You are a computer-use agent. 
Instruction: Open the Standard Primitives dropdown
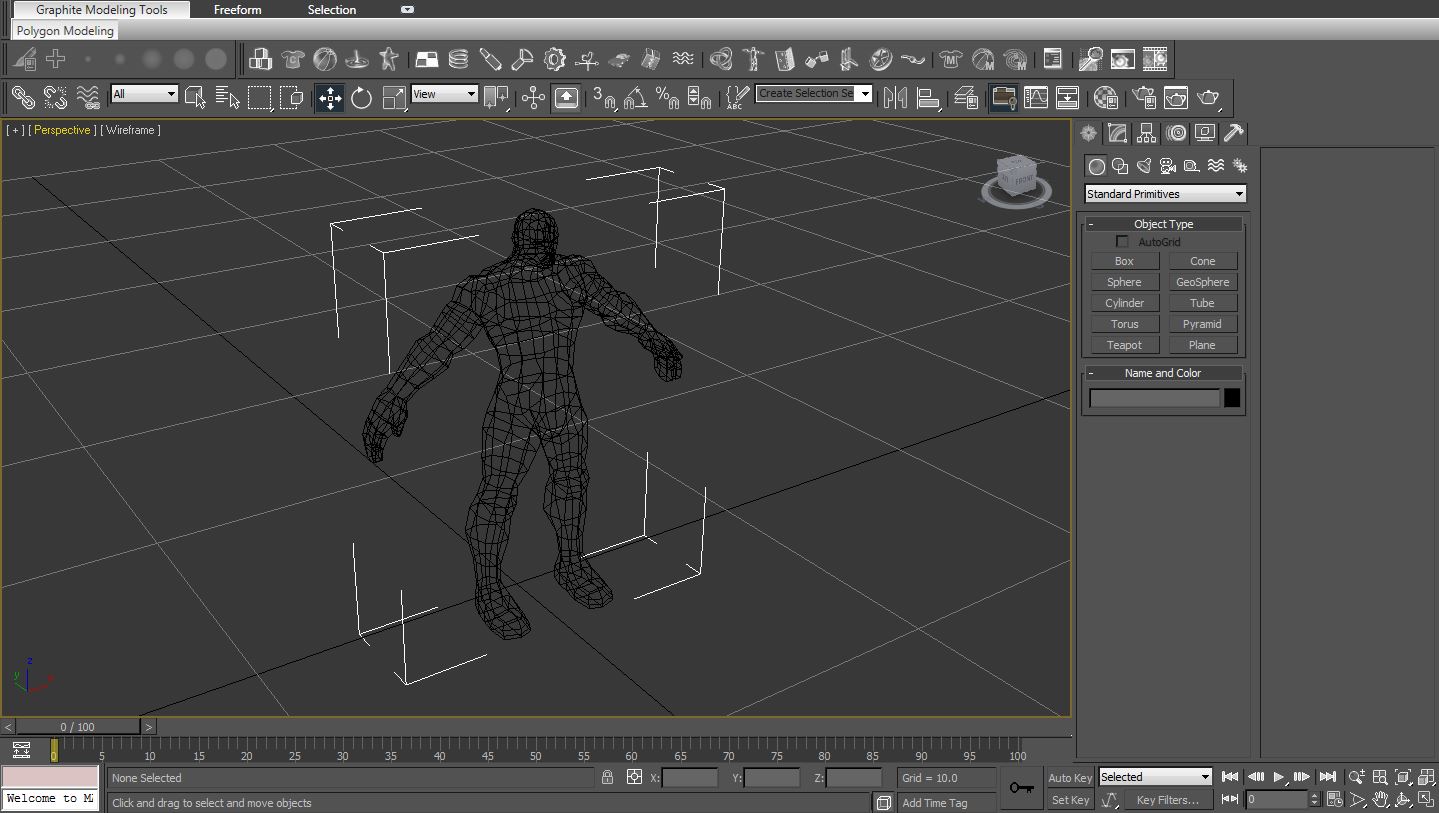1165,194
